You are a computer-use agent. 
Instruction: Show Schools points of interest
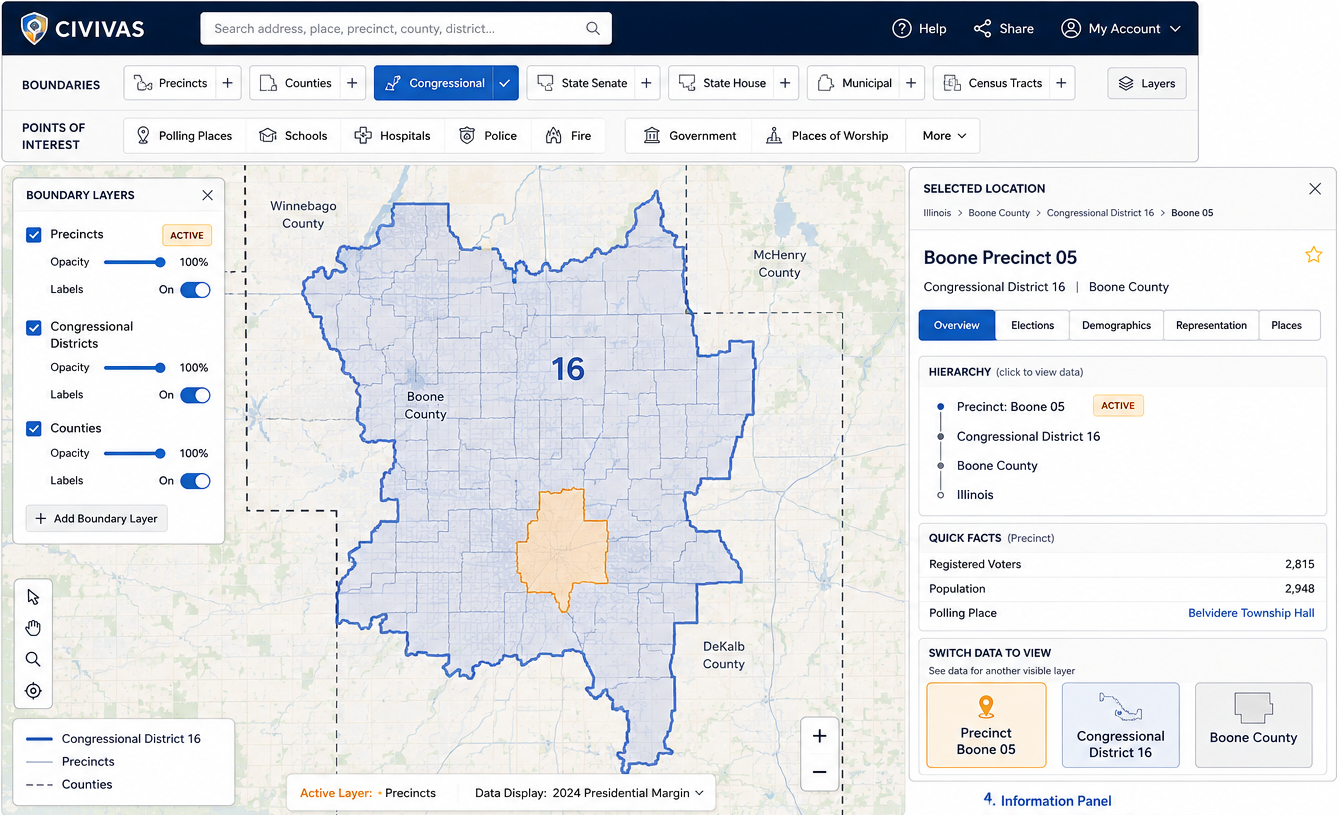click(x=293, y=136)
